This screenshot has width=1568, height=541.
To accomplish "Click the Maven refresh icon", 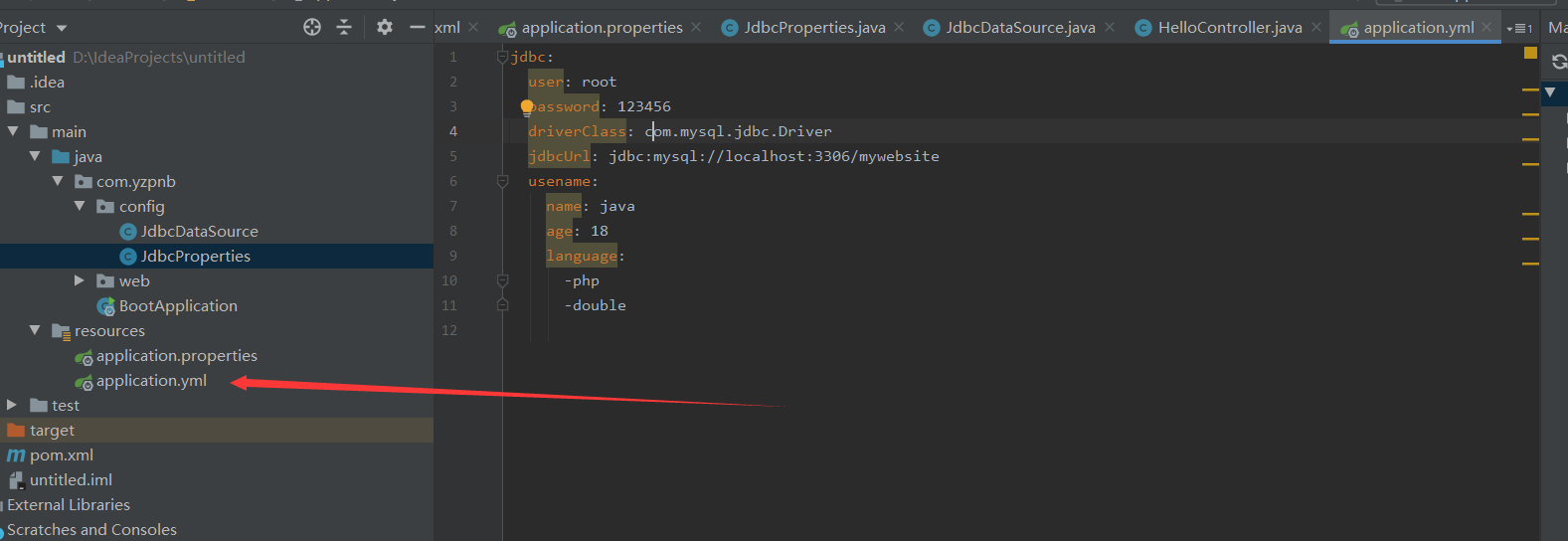I will click(x=1559, y=62).
